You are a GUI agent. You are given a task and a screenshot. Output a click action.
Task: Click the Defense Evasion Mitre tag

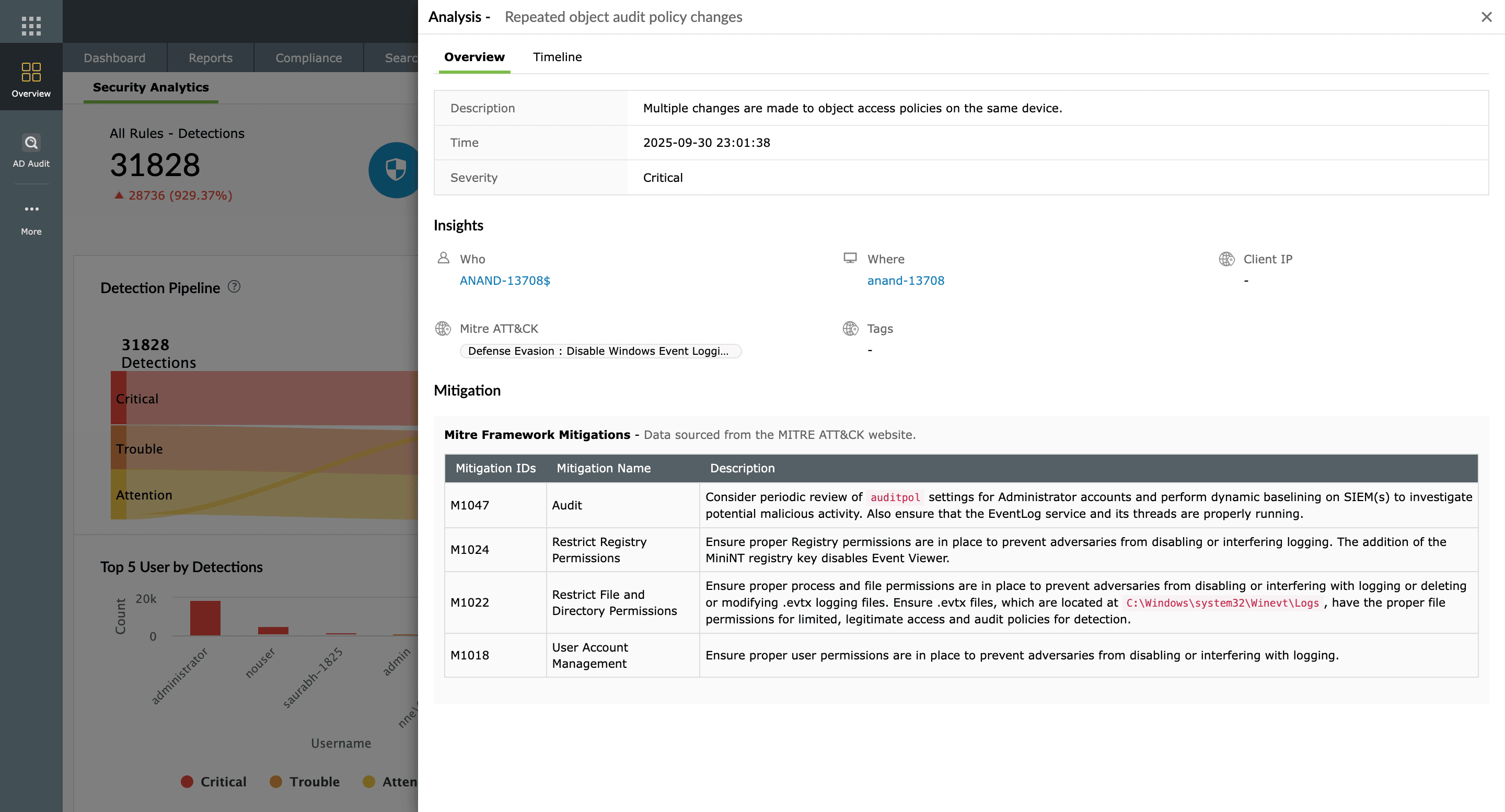[x=600, y=351]
